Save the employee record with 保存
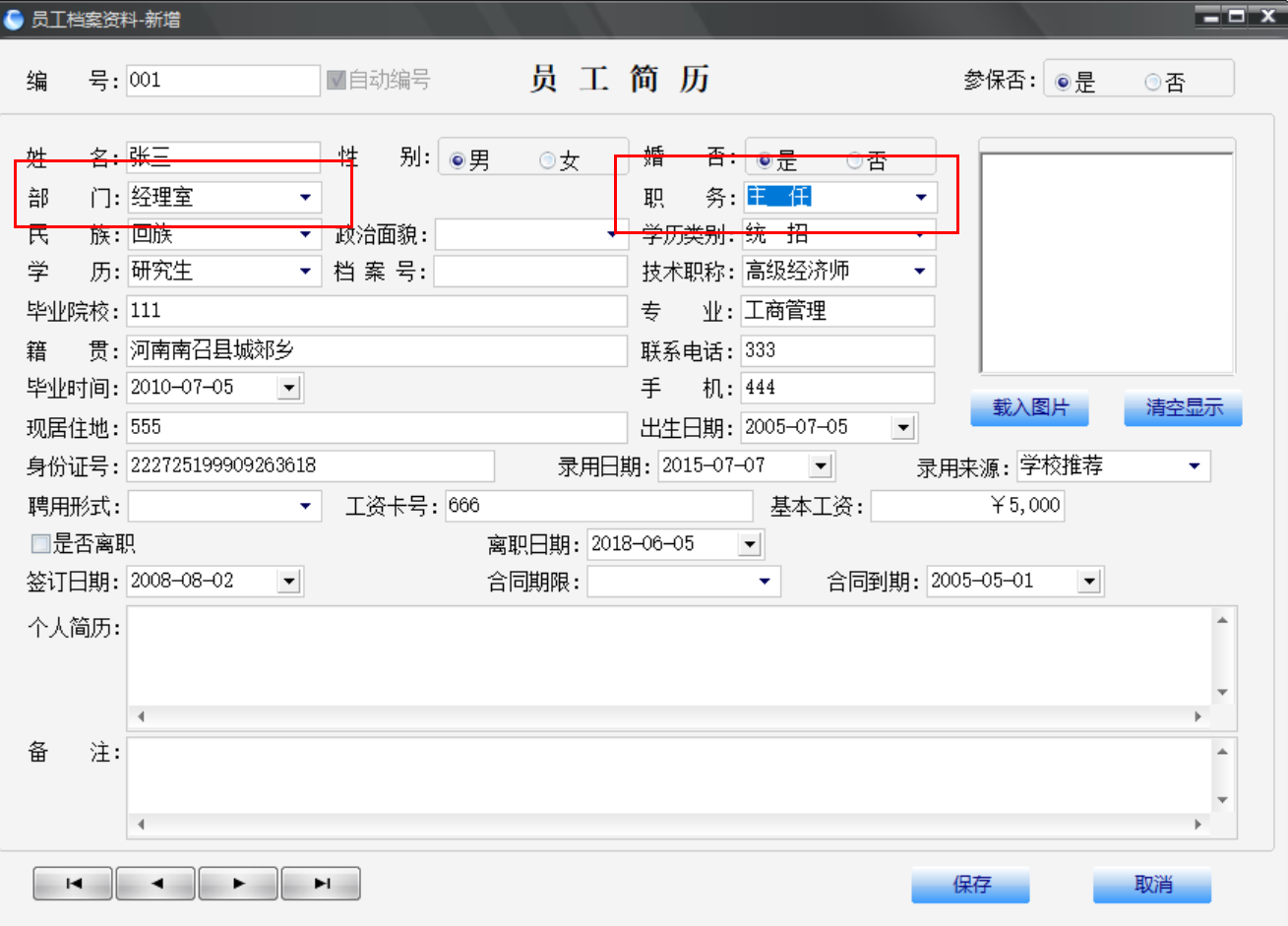 (x=970, y=885)
